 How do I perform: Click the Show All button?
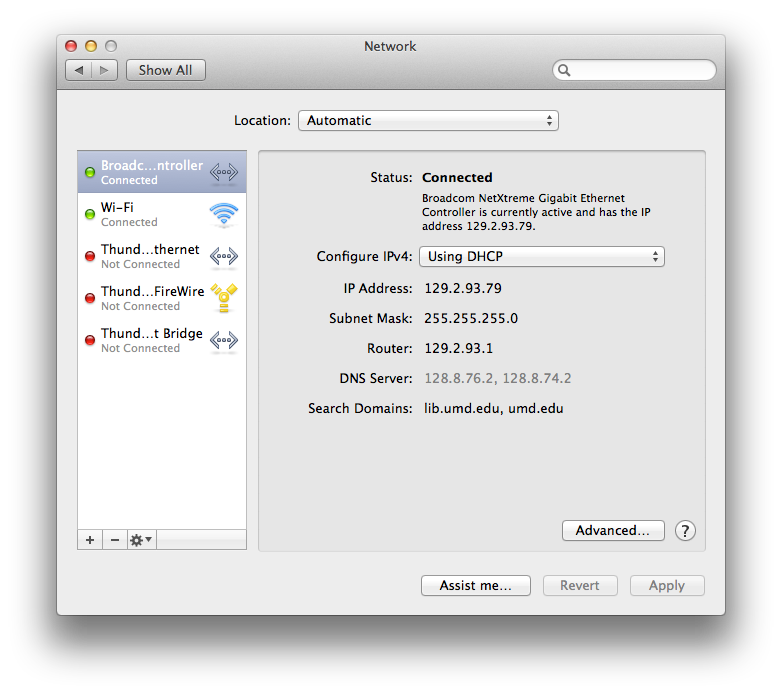pyautogui.click(x=166, y=70)
